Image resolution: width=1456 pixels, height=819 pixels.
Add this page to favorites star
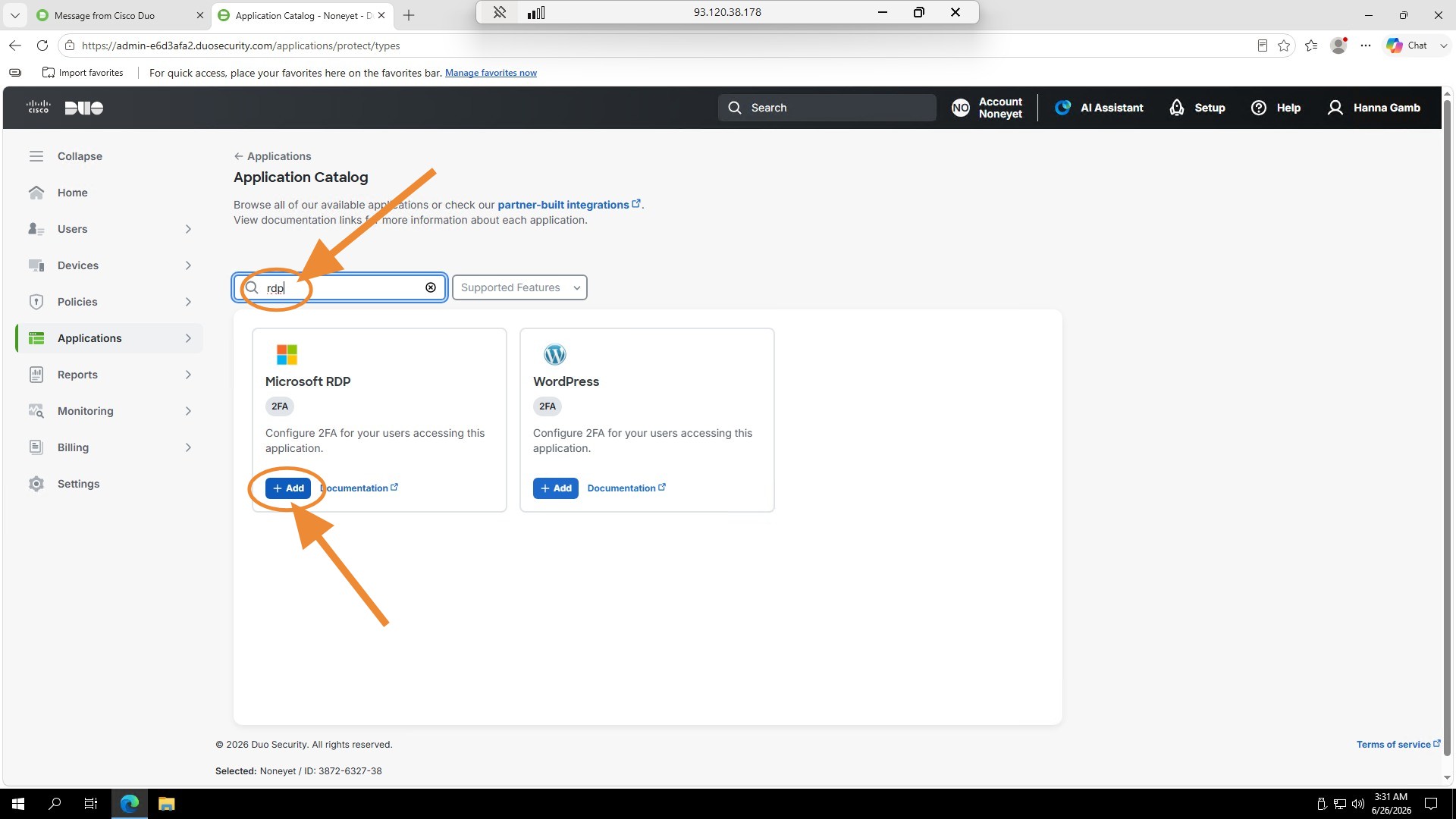coord(1283,45)
